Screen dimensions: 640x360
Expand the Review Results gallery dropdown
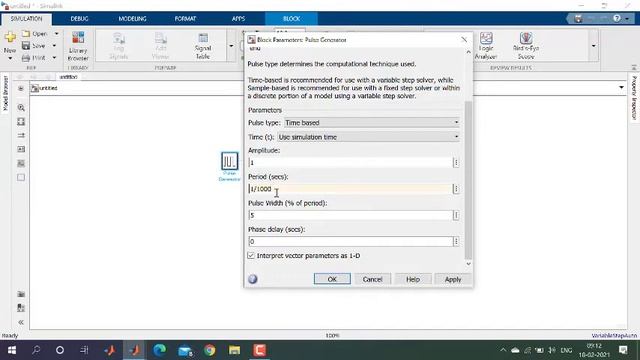pyautogui.click(x=593, y=46)
